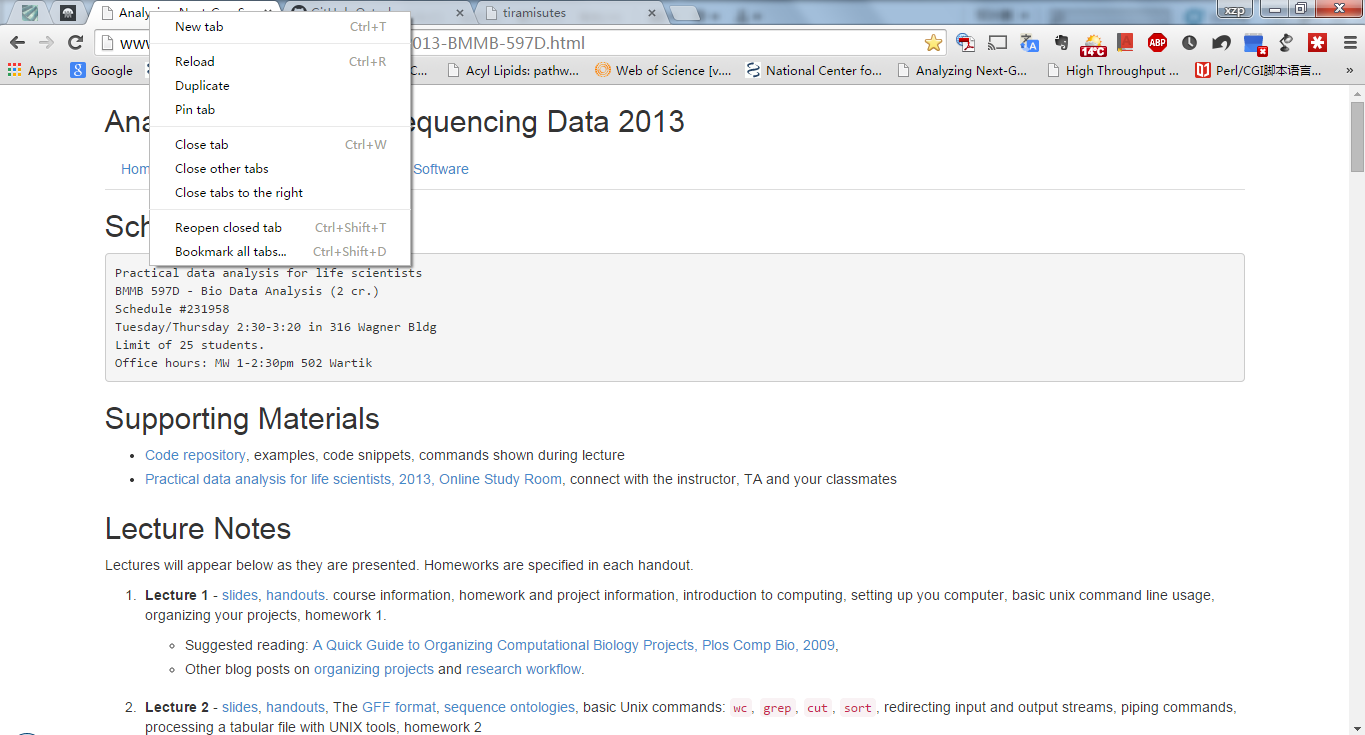Image resolution: width=1365 pixels, height=735 pixels.
Task: Open the Perl/CGI bookmark
Action: (x=1259, y=70)
